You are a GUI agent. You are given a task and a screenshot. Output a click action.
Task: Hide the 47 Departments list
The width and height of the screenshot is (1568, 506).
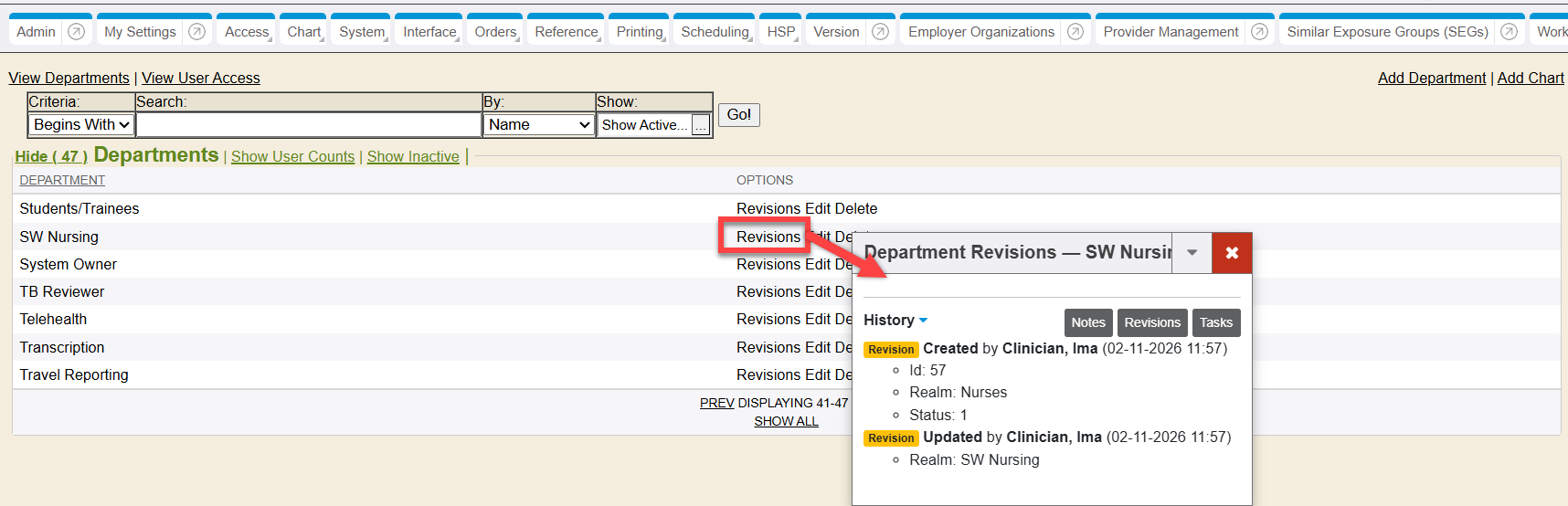tap(51, 156)
